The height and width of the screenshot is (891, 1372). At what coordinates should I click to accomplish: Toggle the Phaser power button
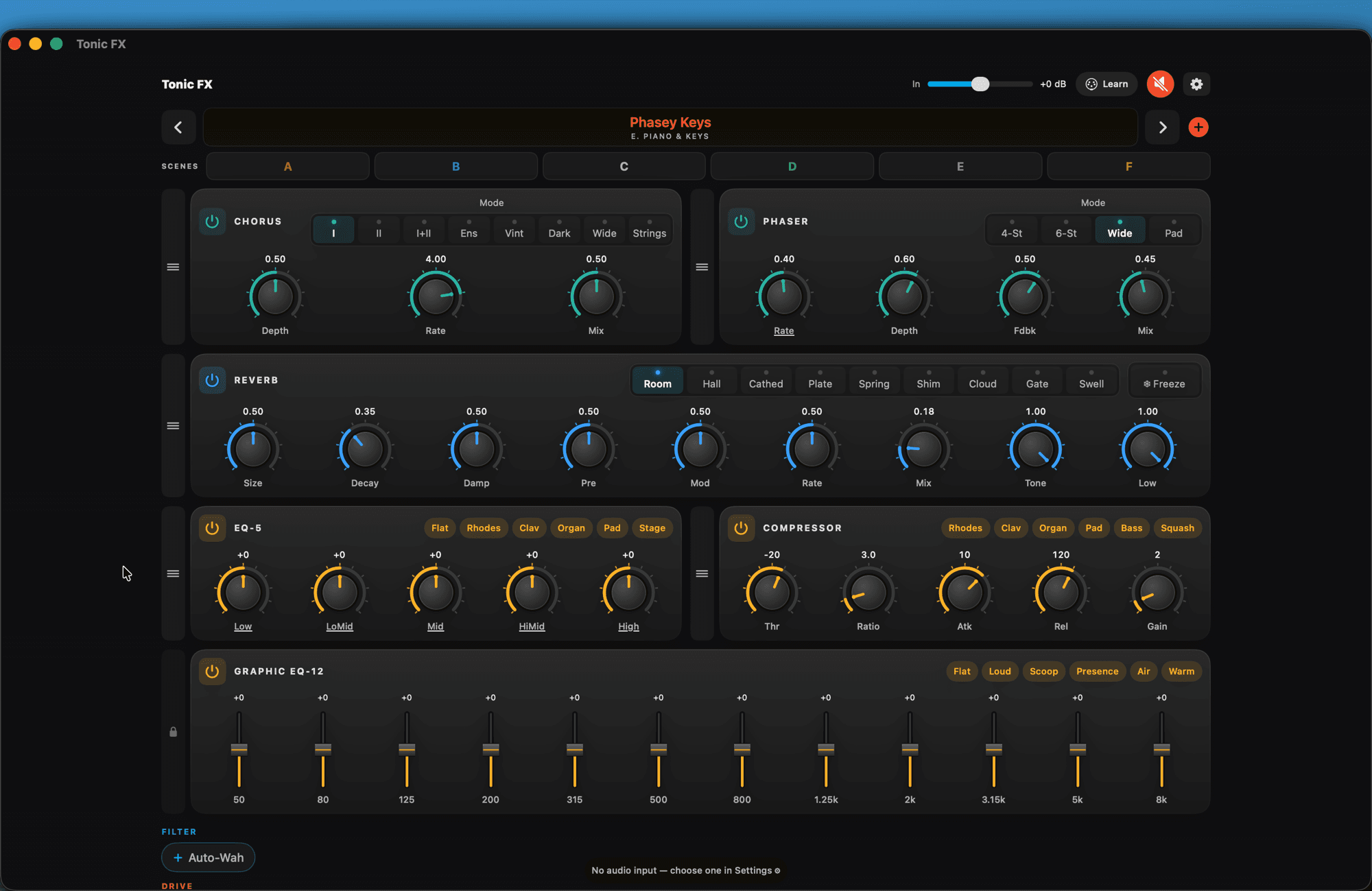(741, 222)
